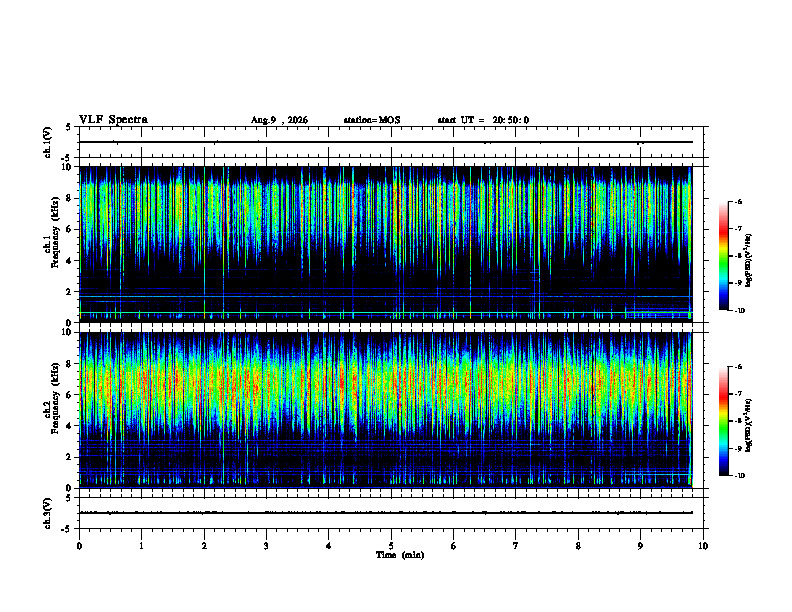Click the ch.3 voltage waveform trace
This screenshot has height=612, width=792.
(x=386, y=513)
